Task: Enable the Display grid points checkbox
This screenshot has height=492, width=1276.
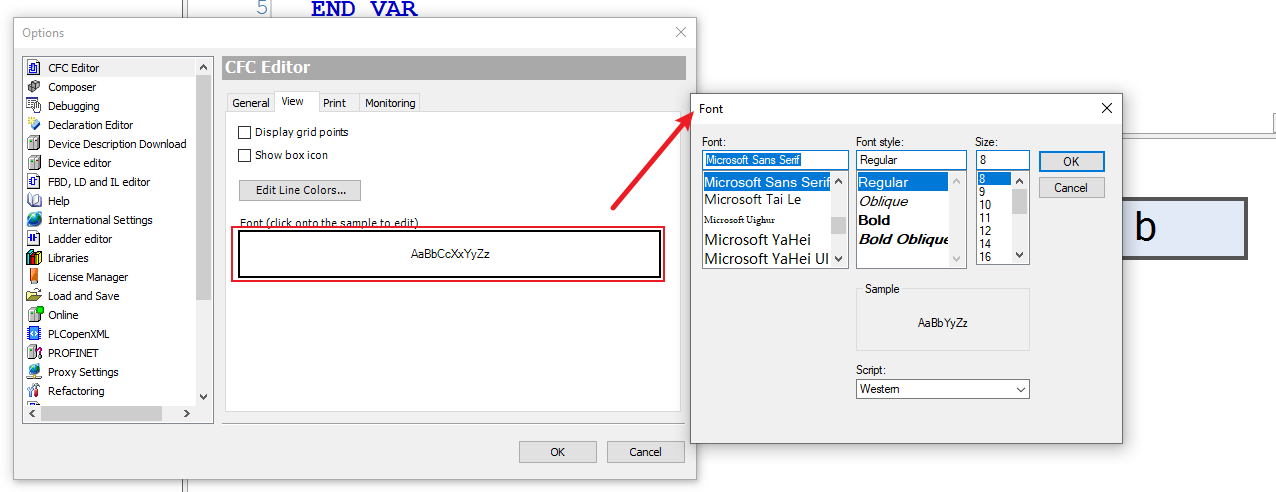Action: pos(245,132)
